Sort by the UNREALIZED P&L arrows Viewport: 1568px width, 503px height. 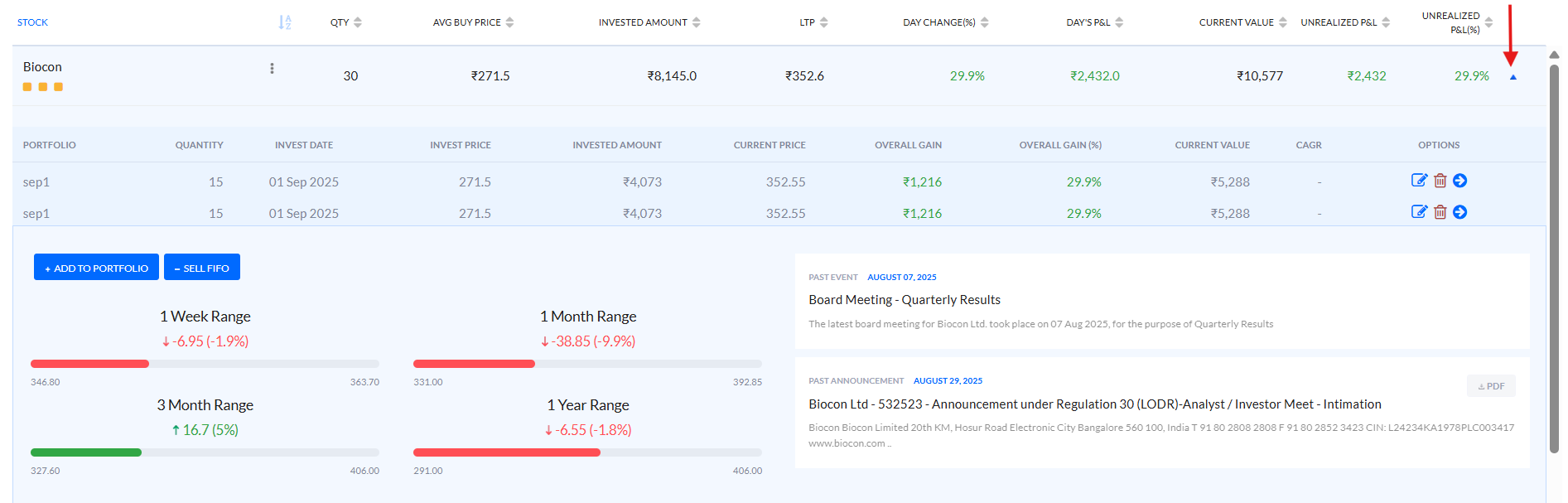pos(1387,22)
